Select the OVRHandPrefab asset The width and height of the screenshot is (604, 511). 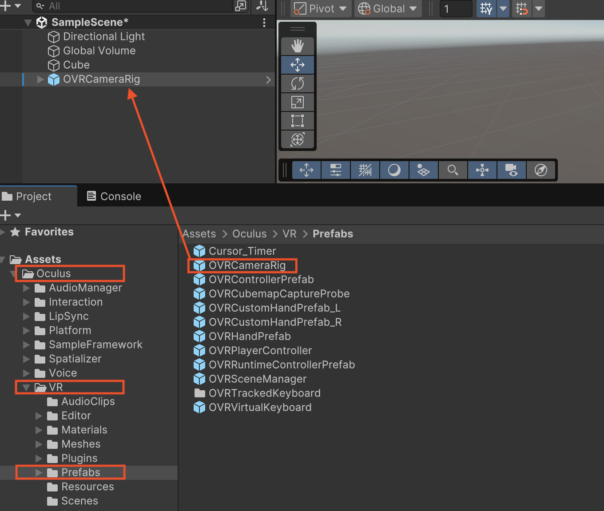(250, 336)
